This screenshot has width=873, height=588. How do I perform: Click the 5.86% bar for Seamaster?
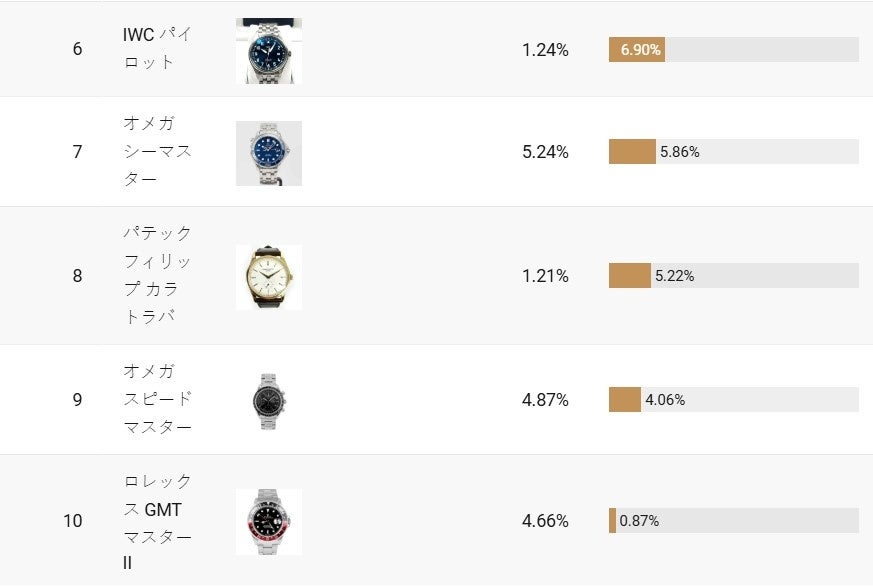733,152
